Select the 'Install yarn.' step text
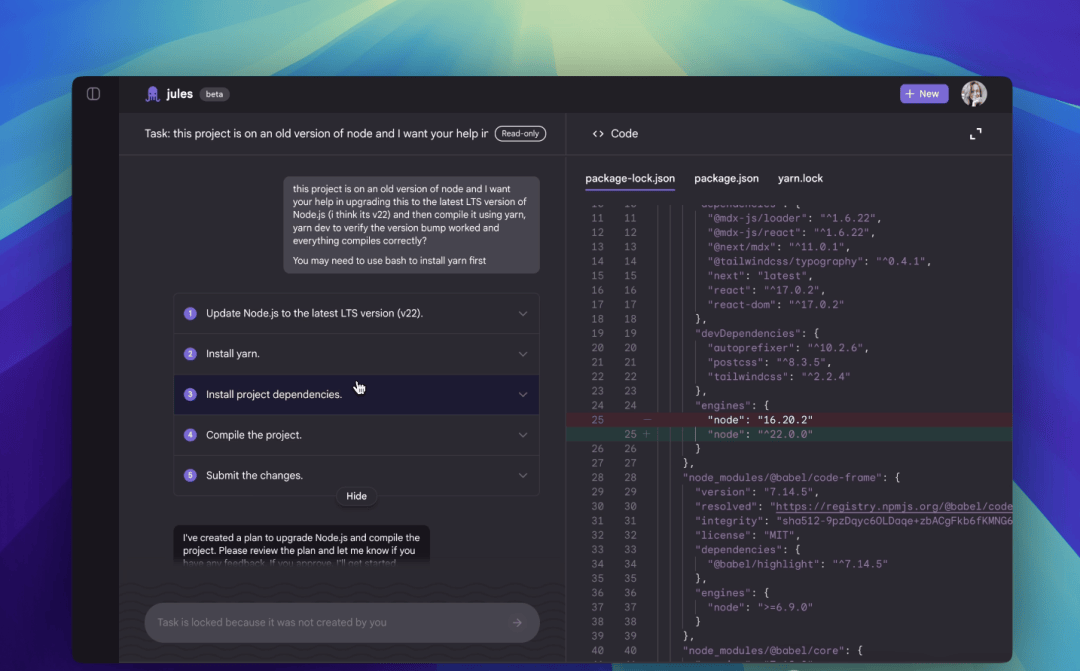The width and height of the screenshot is (1080, 671). point(233,354)
